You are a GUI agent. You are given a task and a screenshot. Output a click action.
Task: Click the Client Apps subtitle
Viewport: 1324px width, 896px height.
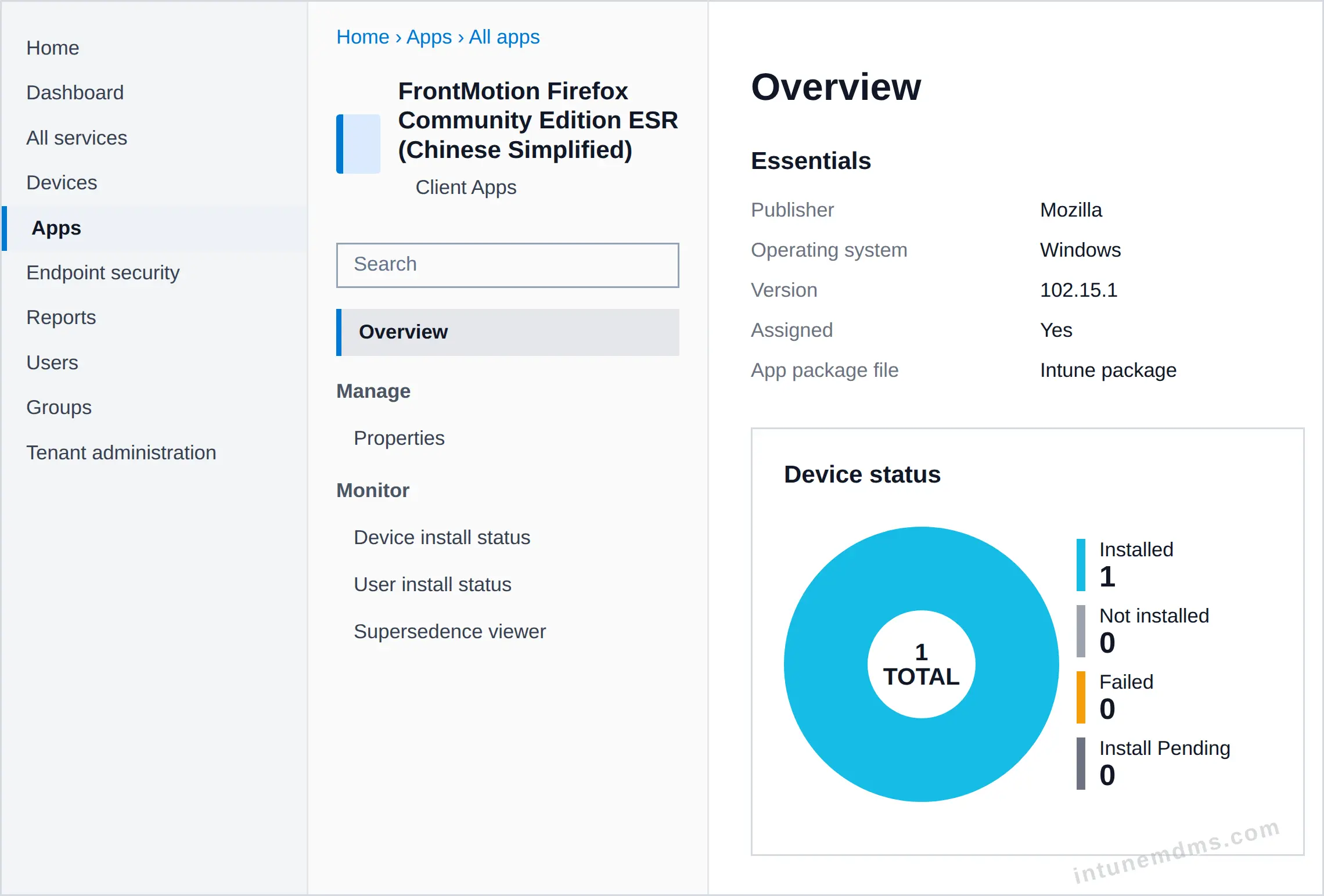[x=466, y=187]
